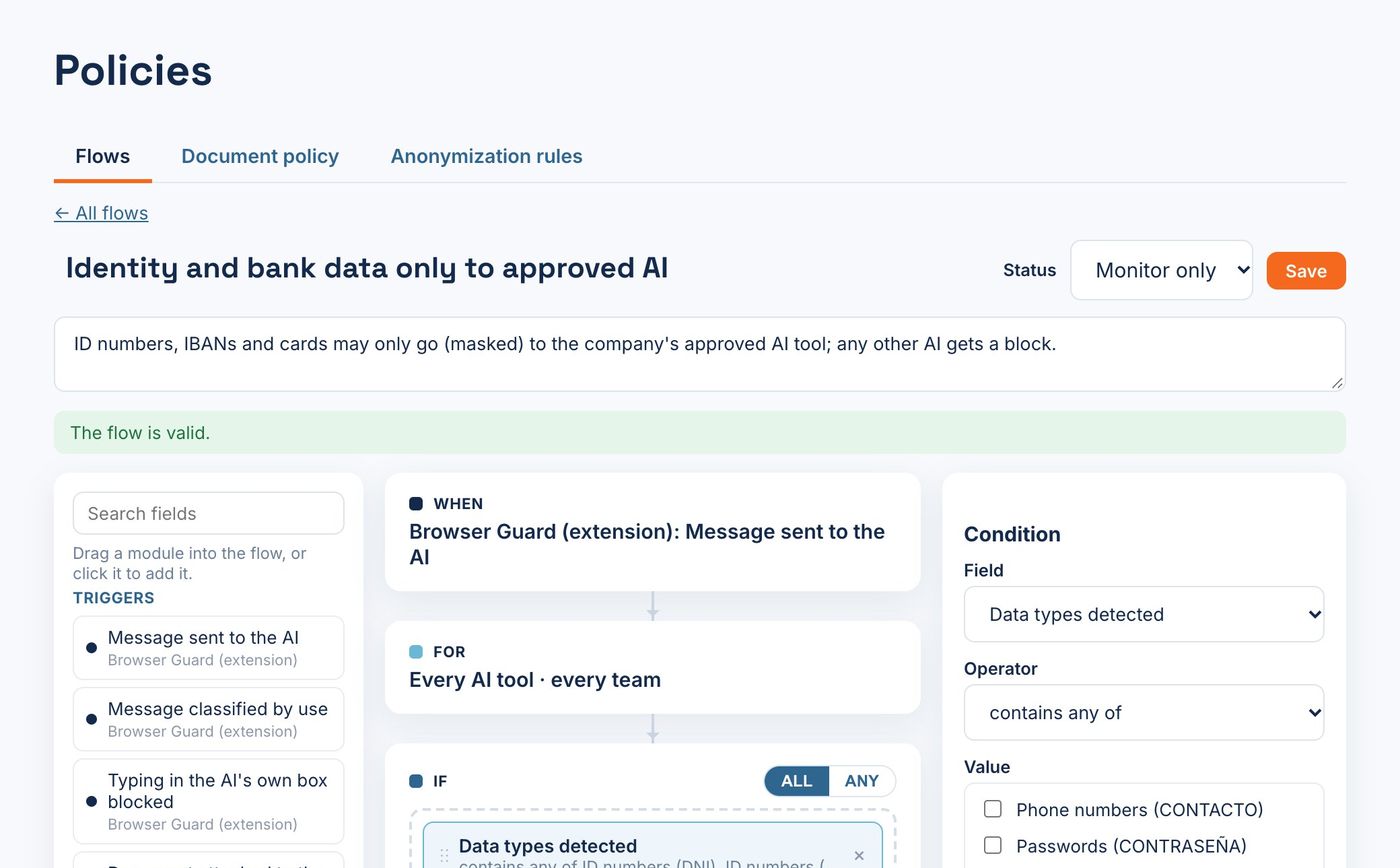Go to the Anonymization rules tab

(486, 156)
